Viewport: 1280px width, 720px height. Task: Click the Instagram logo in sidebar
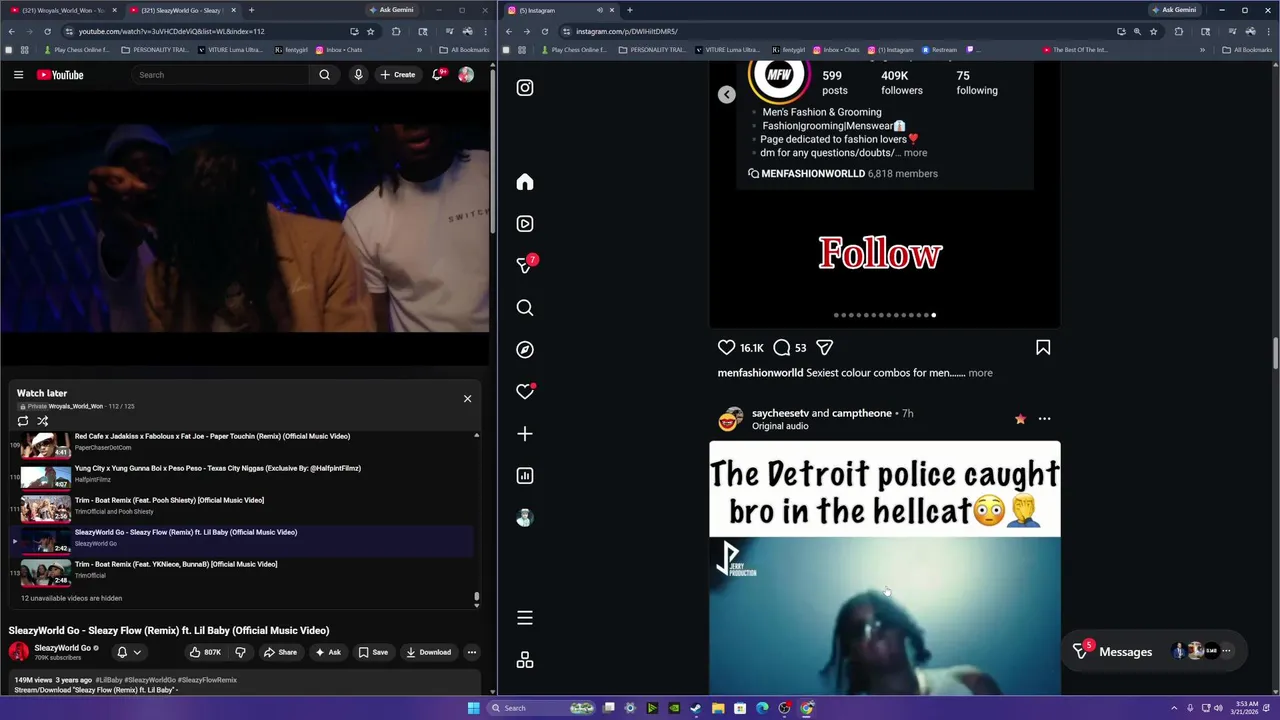coord(525,88)
